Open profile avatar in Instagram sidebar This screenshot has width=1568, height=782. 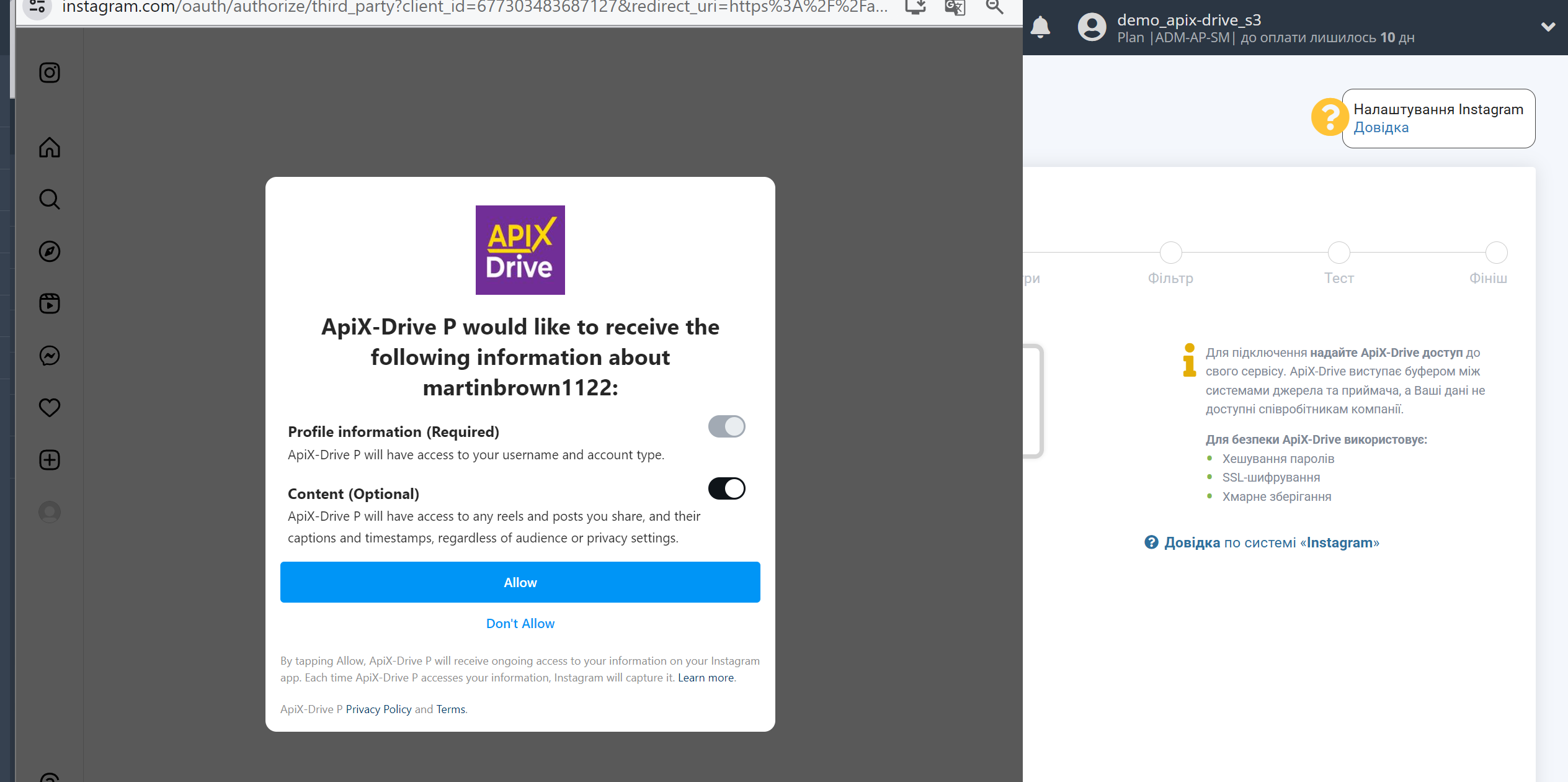pyautogui.click(x=50, y=512)
